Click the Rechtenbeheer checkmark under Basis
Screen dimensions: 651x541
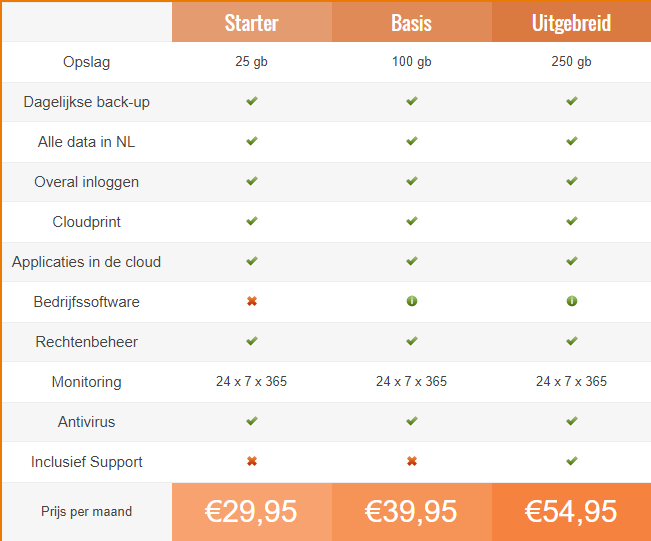pyautogui.click(x=412, y=341)
